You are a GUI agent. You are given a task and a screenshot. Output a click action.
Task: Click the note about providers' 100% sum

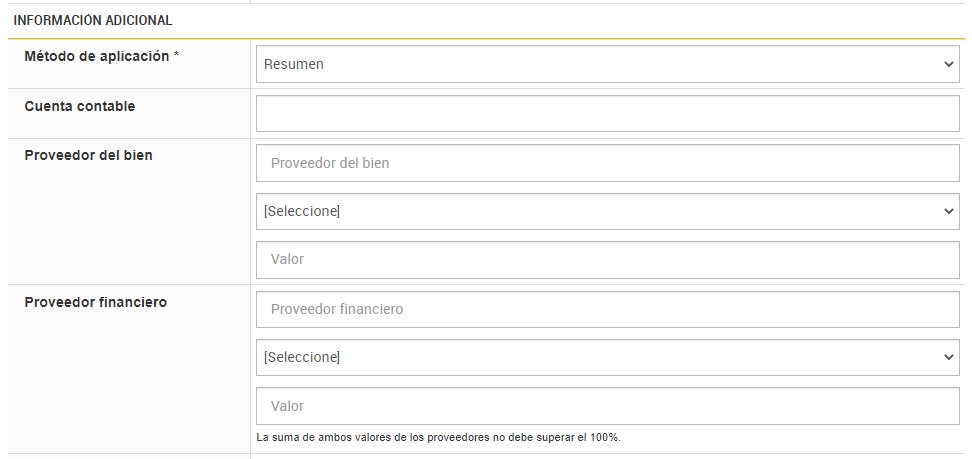pos(438,437)
